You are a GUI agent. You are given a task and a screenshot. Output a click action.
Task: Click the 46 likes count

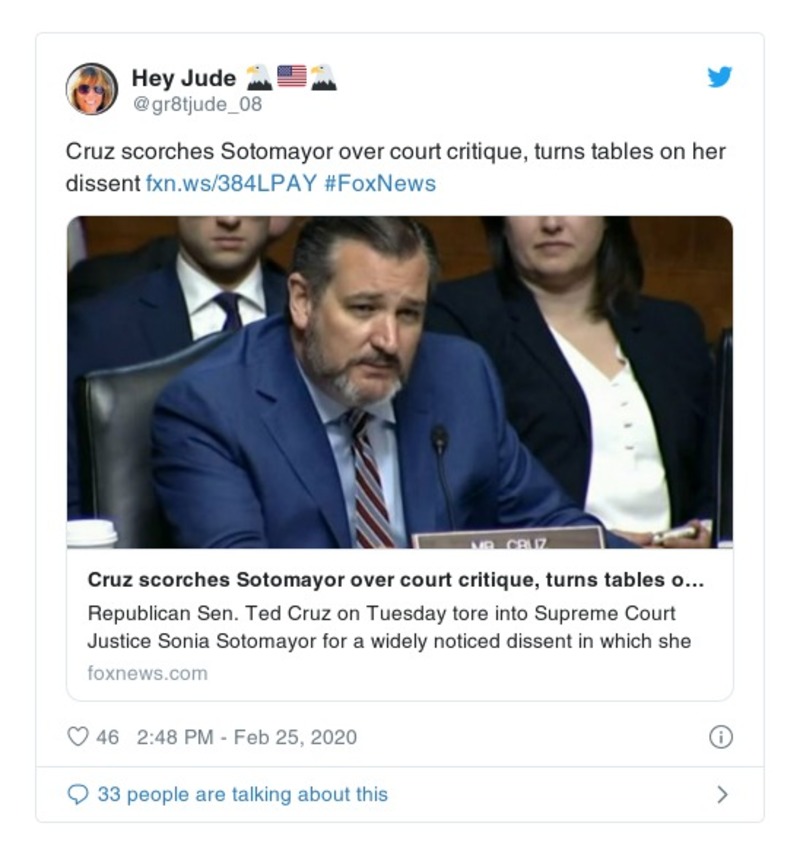107,738
